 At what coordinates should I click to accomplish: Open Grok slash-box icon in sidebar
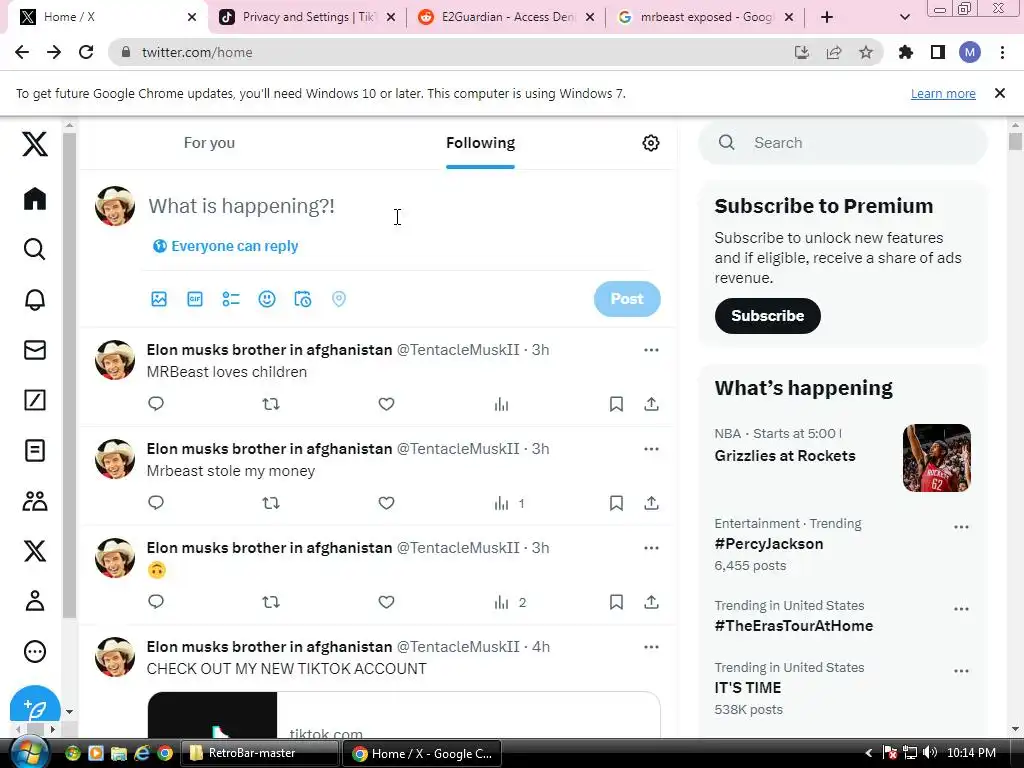pos(35,400)
